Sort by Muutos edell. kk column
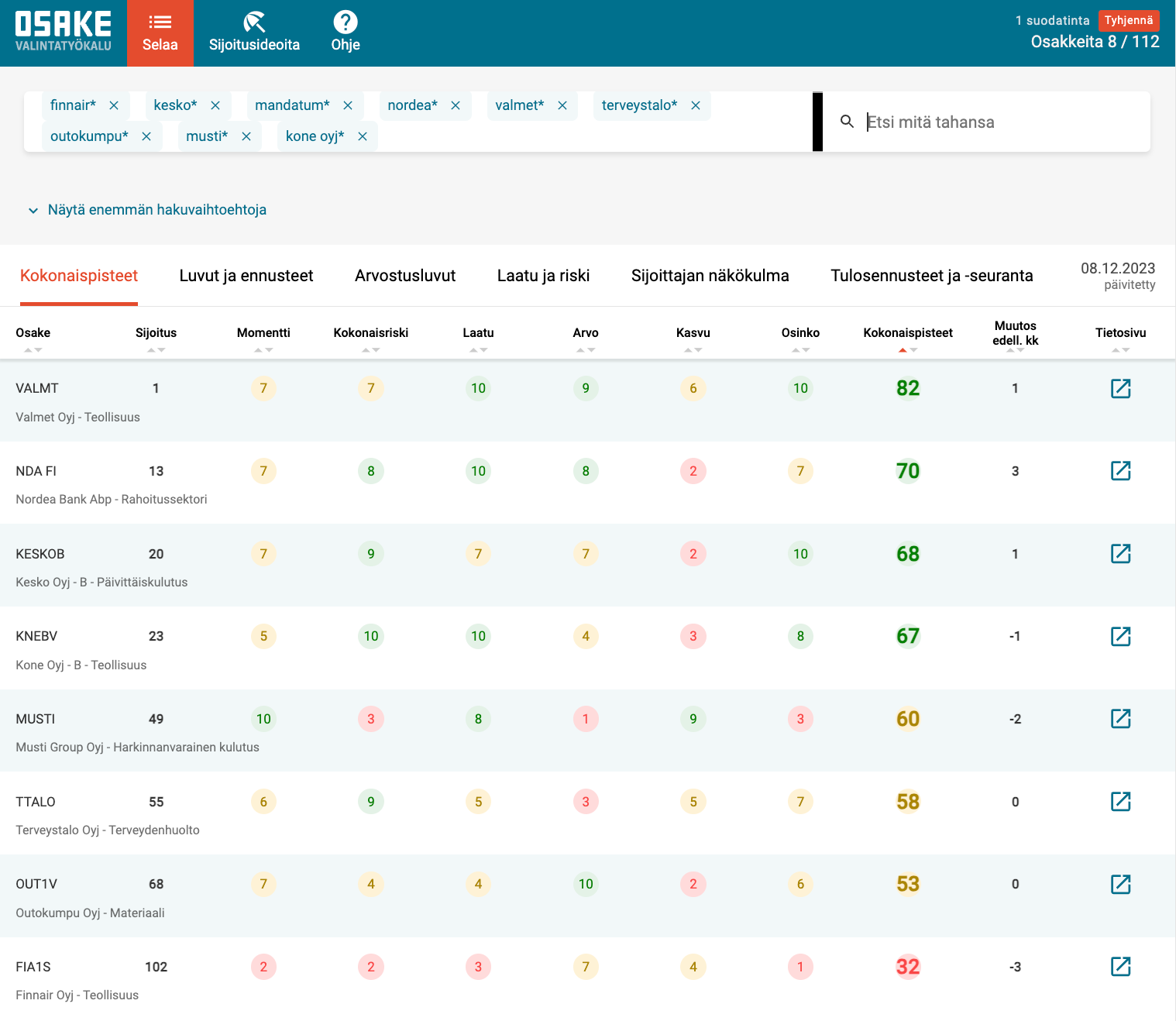This screenshot has width=1176, height=1021. tap(1015, 334)
